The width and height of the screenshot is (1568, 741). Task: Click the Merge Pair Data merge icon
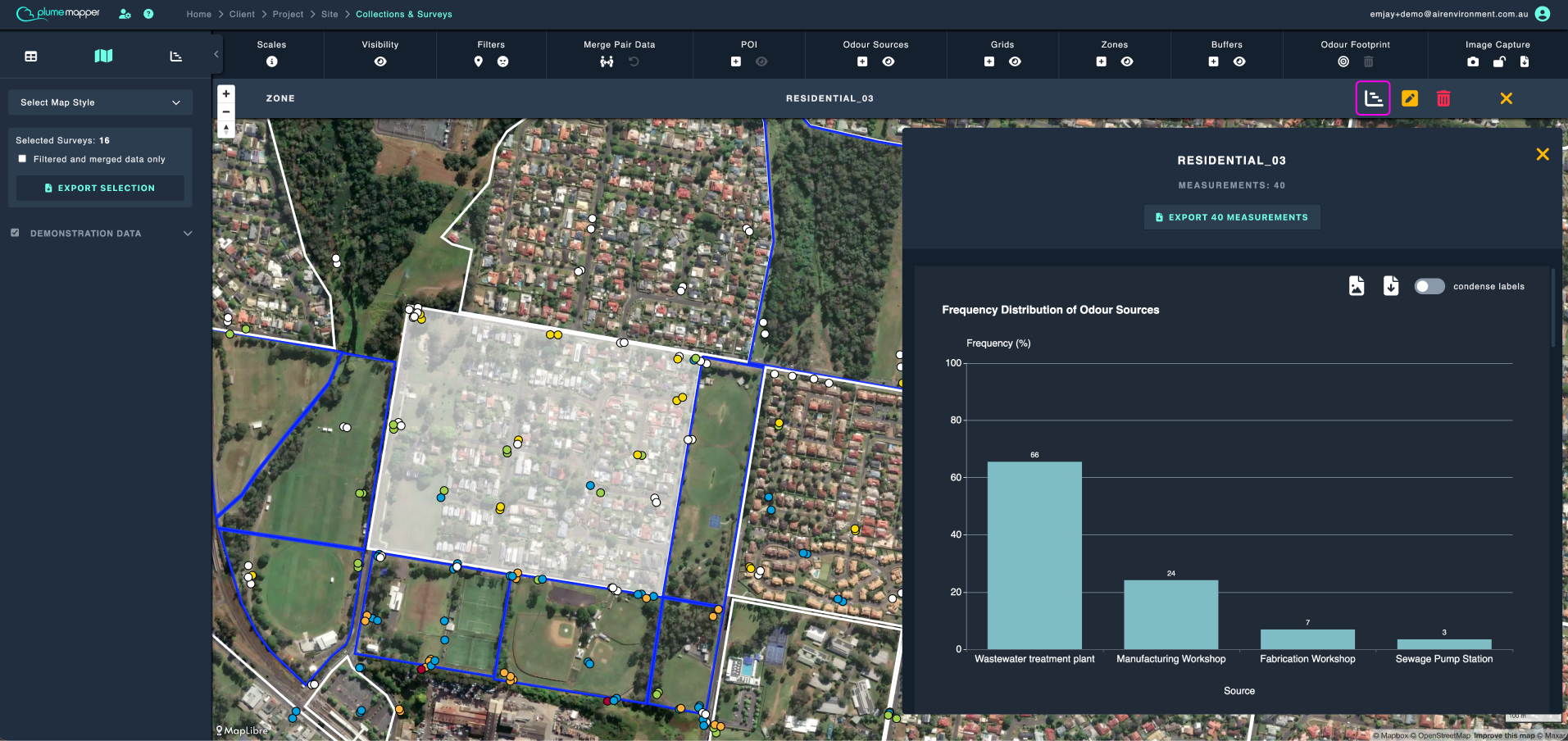(x=607, y=61)
